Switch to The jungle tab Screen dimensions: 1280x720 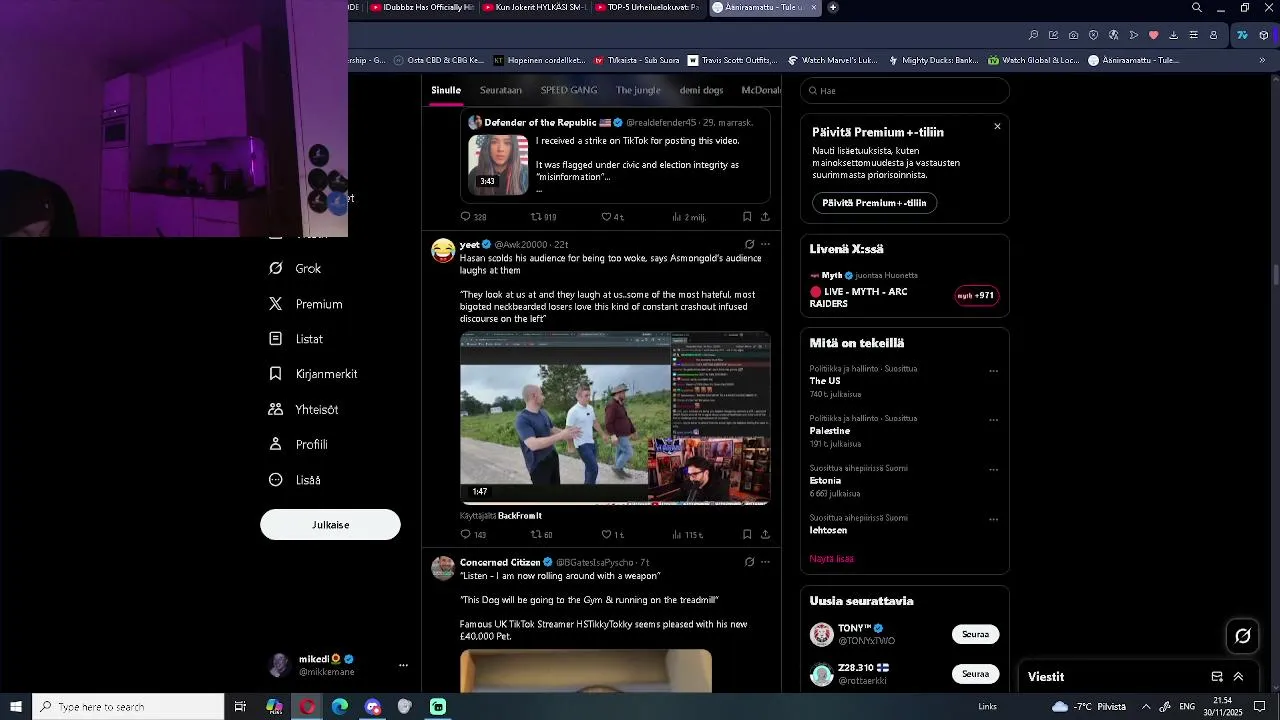point(638,90)
